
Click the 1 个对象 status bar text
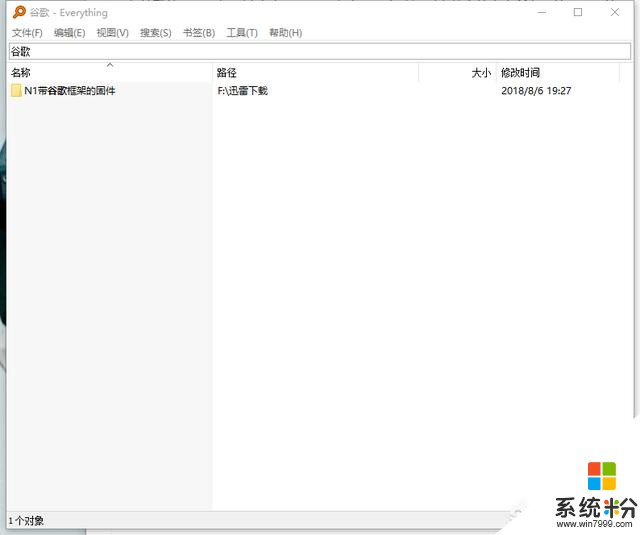tap(26, 521)
